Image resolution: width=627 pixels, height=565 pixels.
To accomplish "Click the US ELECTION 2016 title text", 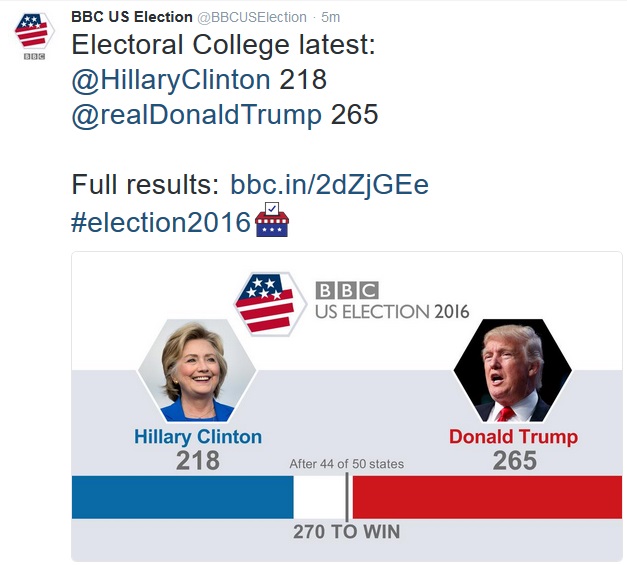I will point(392,311).
